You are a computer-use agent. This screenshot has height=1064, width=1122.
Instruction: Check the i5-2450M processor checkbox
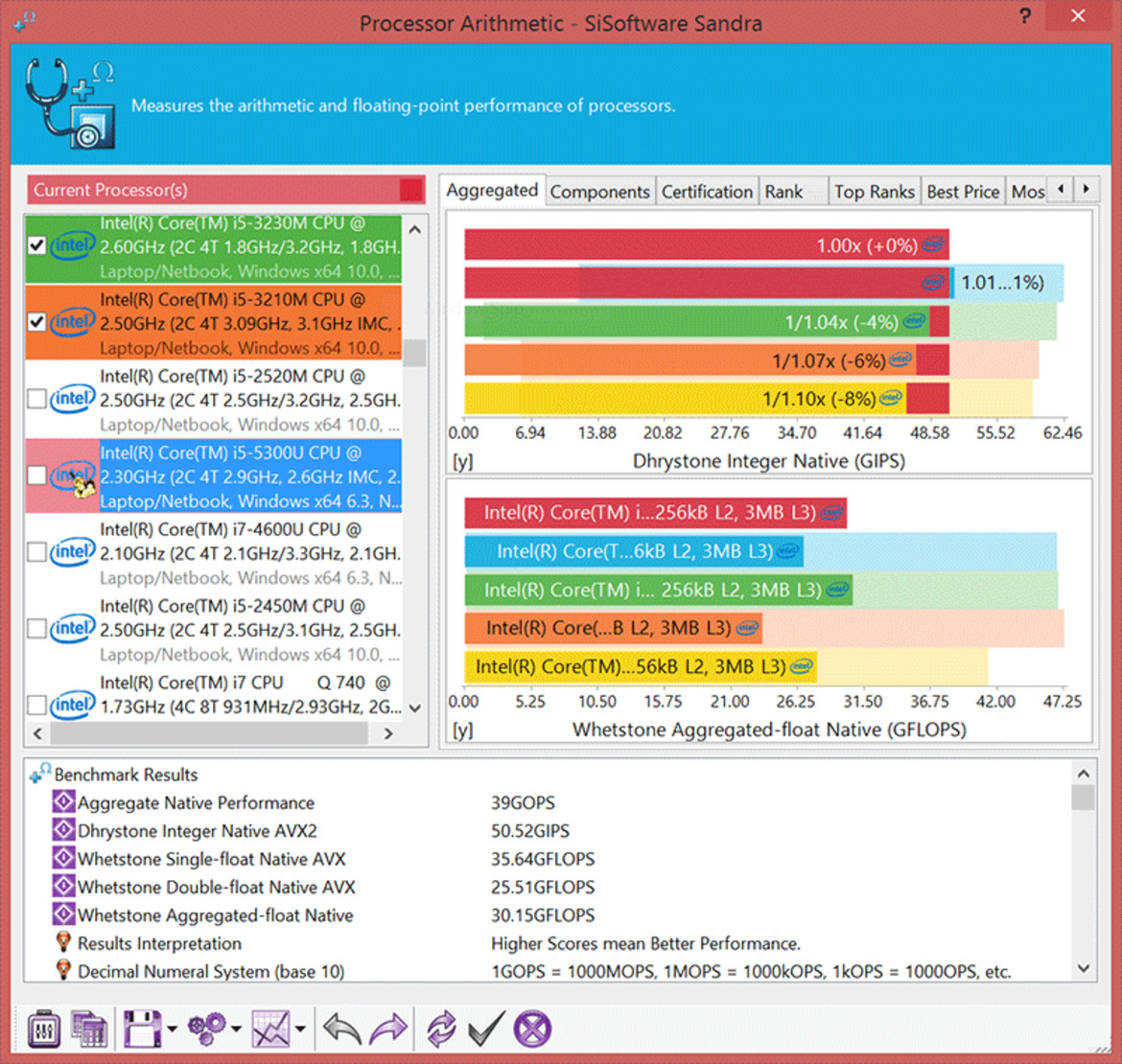36,628
